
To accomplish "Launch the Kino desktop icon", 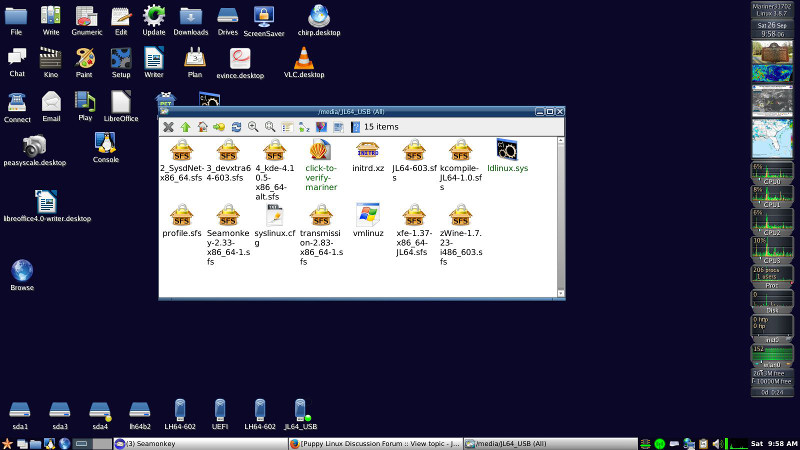I will coord(51,62).
